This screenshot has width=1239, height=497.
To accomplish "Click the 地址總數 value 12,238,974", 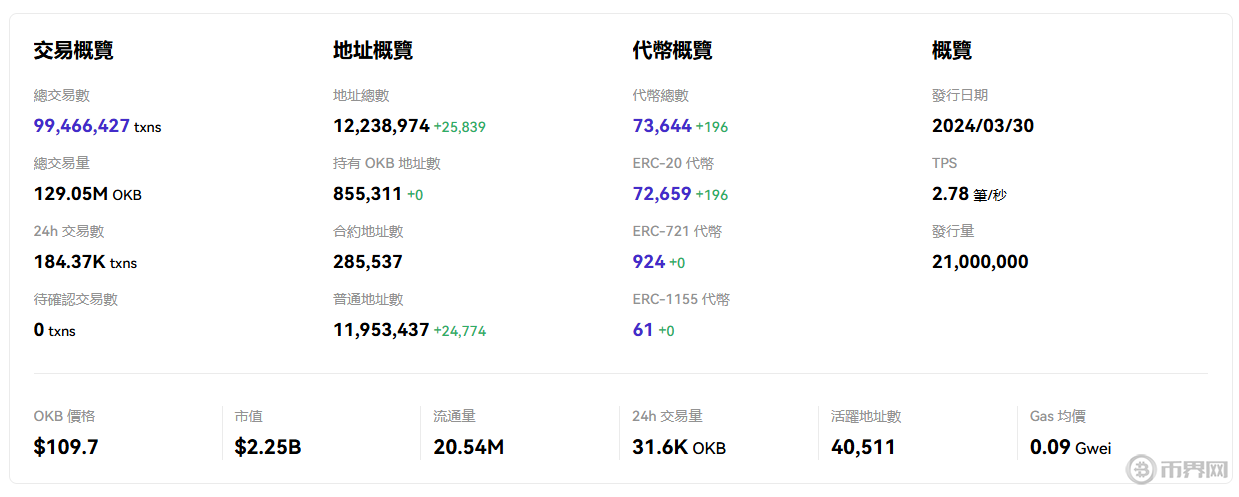I will [381, 126].
